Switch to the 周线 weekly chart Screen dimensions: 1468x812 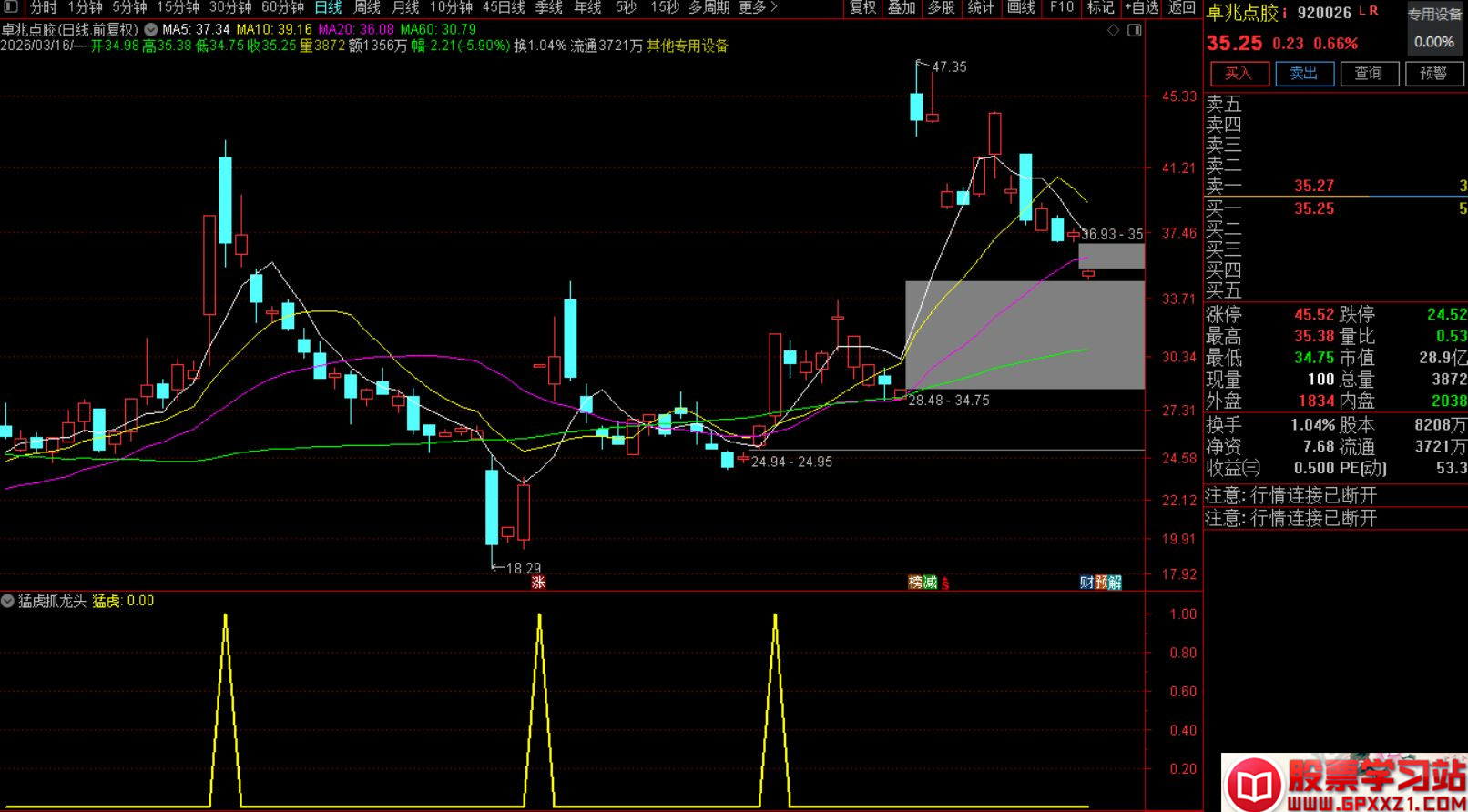tap(367, 7)
